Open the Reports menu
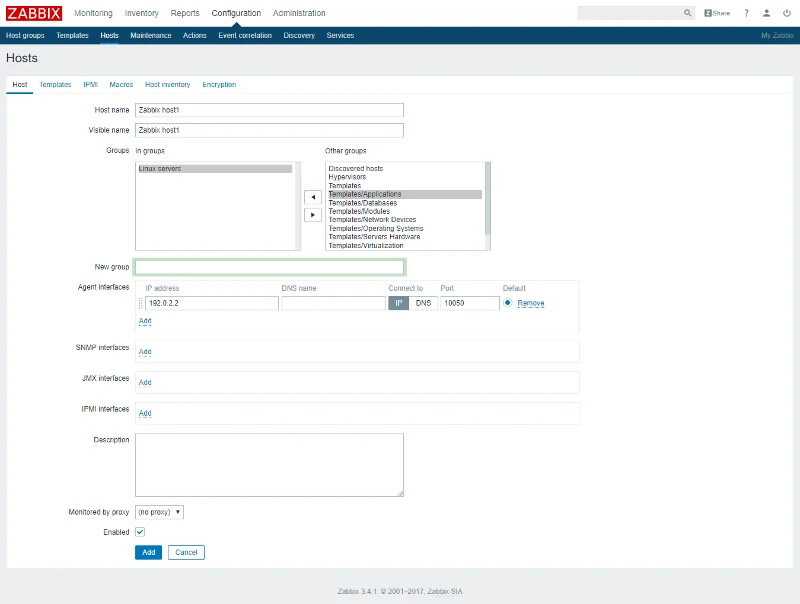The height and width of the screenshot is (604, 800). click(185, 13)
